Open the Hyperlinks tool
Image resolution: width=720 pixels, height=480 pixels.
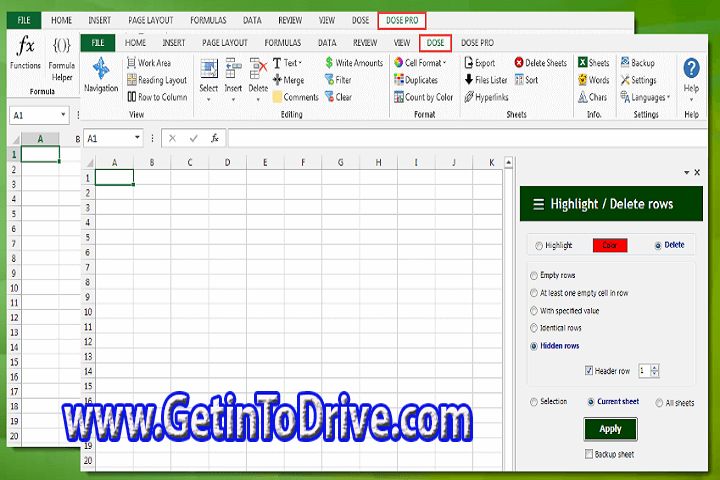[486, 97]
